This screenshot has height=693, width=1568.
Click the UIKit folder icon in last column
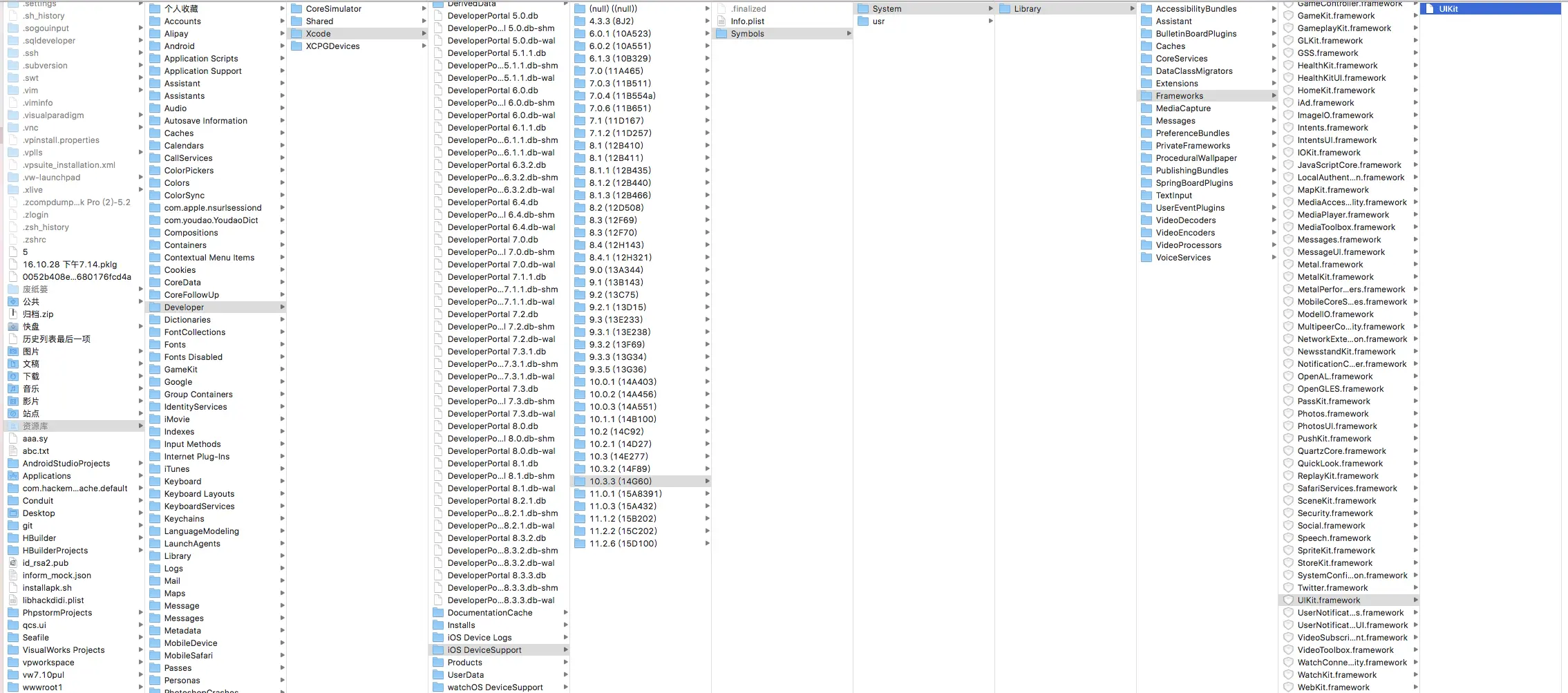point(1430,9)
